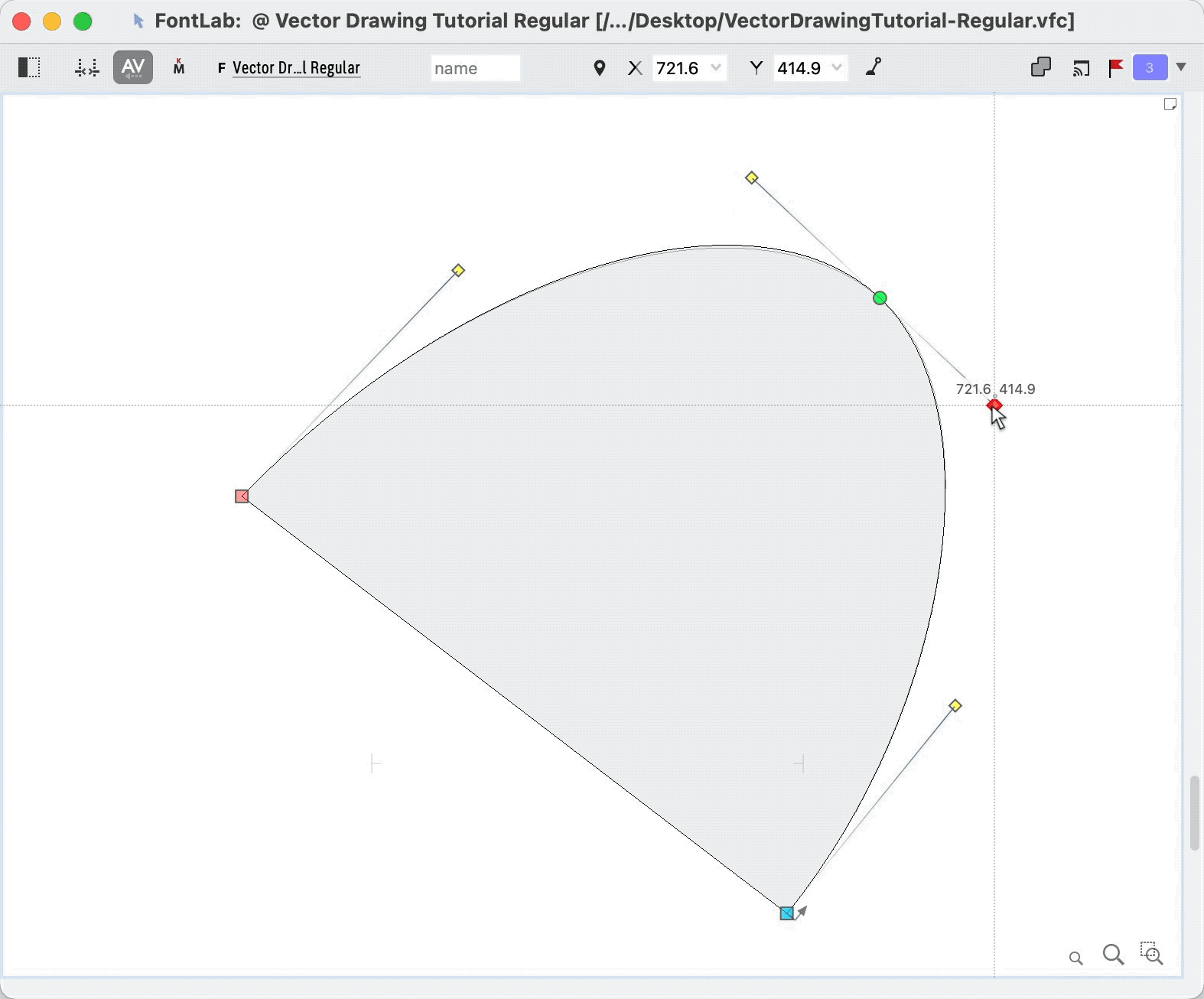Screen dimensions: 1204x999
Task: Click the sticky note icon in canvas corner
Action: (1170, 104)
